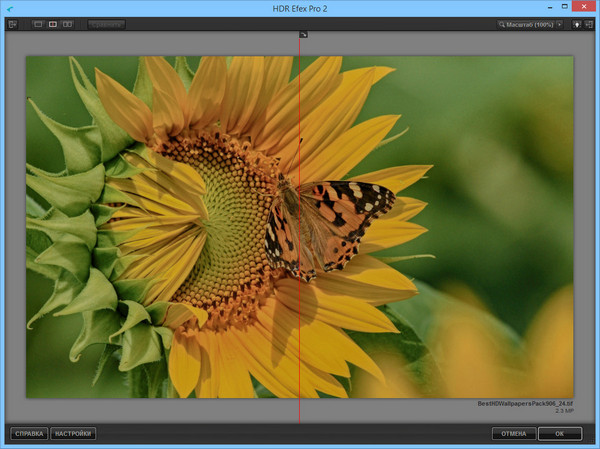Click the zoom magnifier icon
This screenshot has height=449, width=600.
[x=503, y=24]
